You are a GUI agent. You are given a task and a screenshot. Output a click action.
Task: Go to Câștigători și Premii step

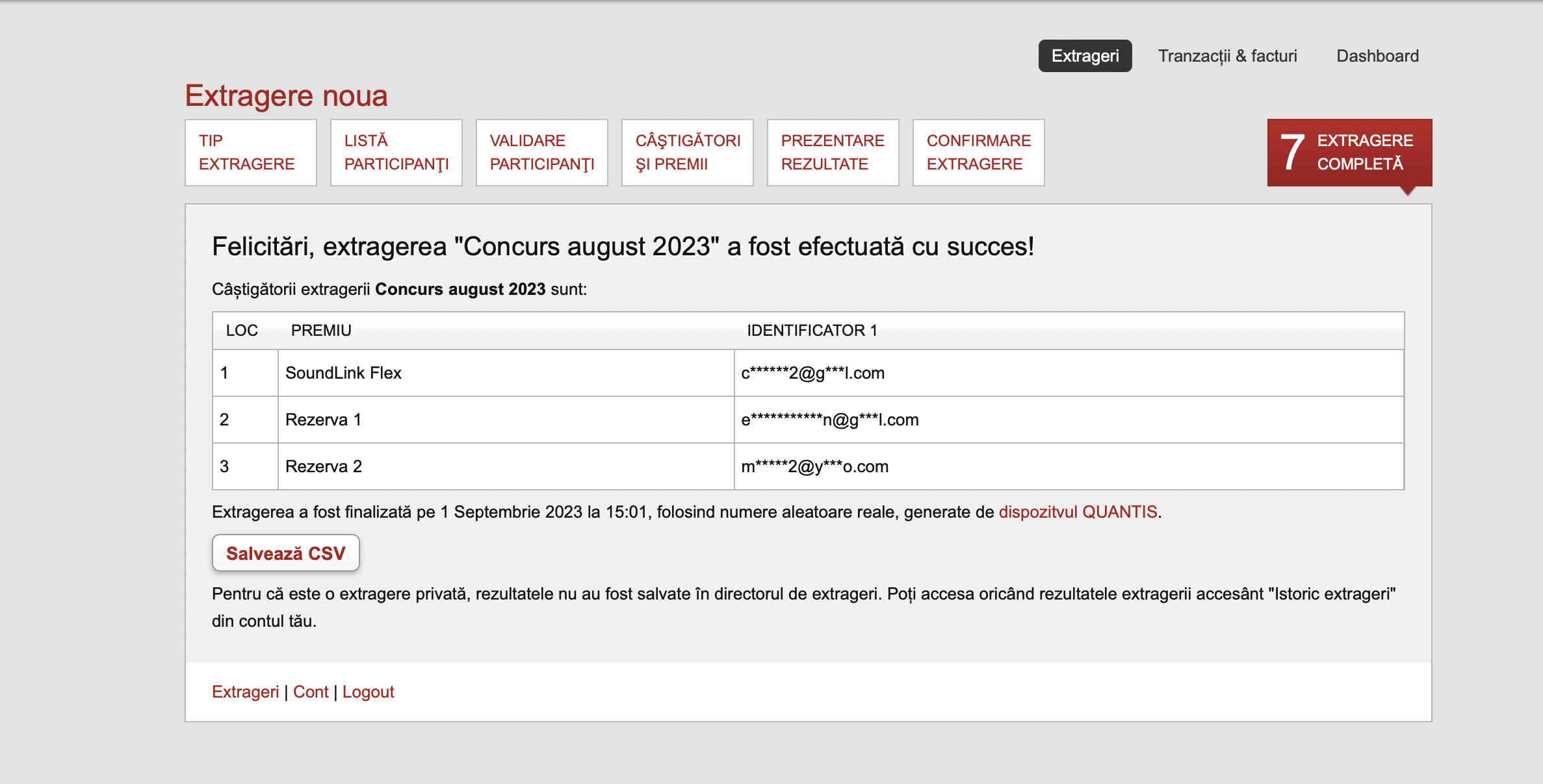tap(687, 153)
